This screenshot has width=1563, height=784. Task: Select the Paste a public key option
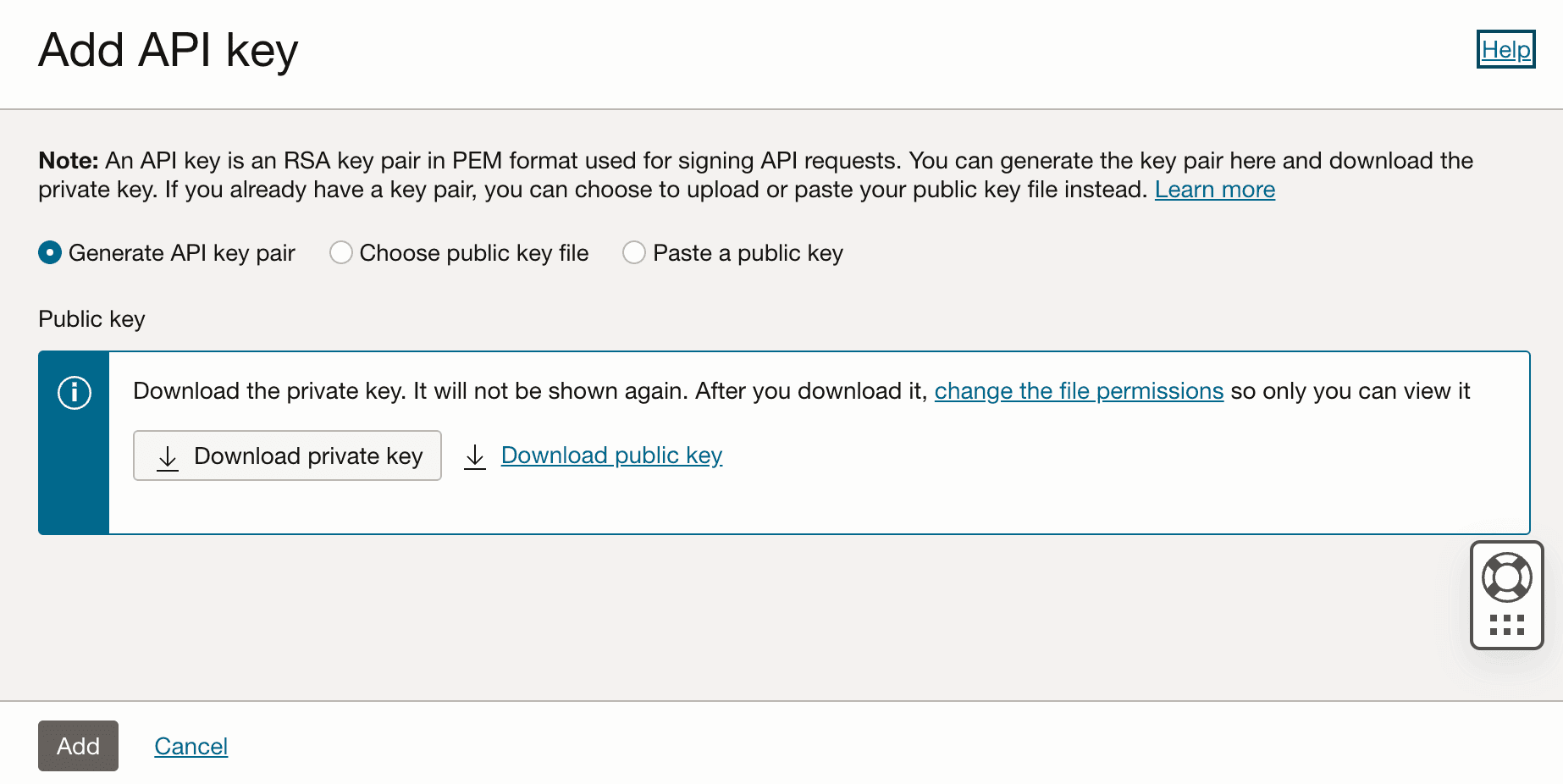634,252
